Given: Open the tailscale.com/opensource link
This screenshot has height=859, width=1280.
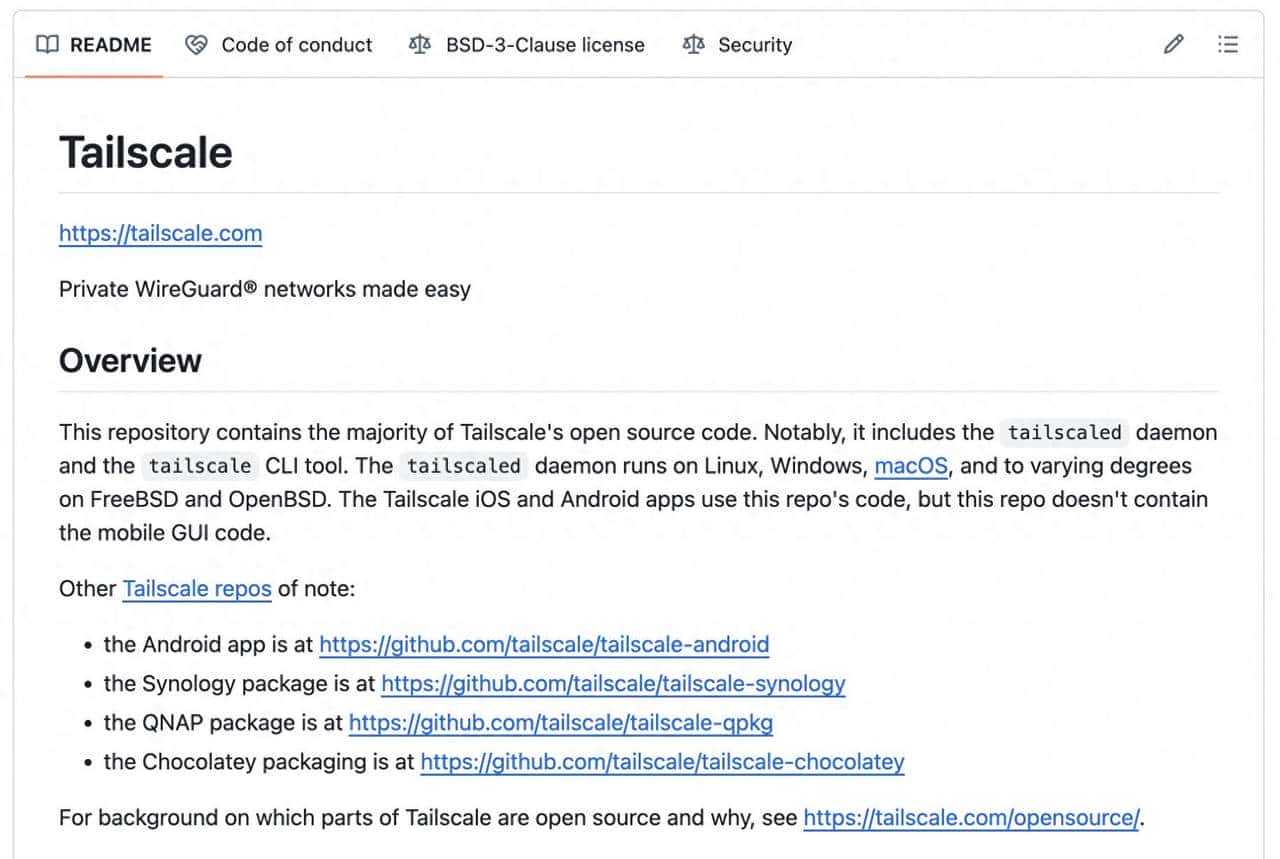Looking at the screenshot, I should coord(970,818).
